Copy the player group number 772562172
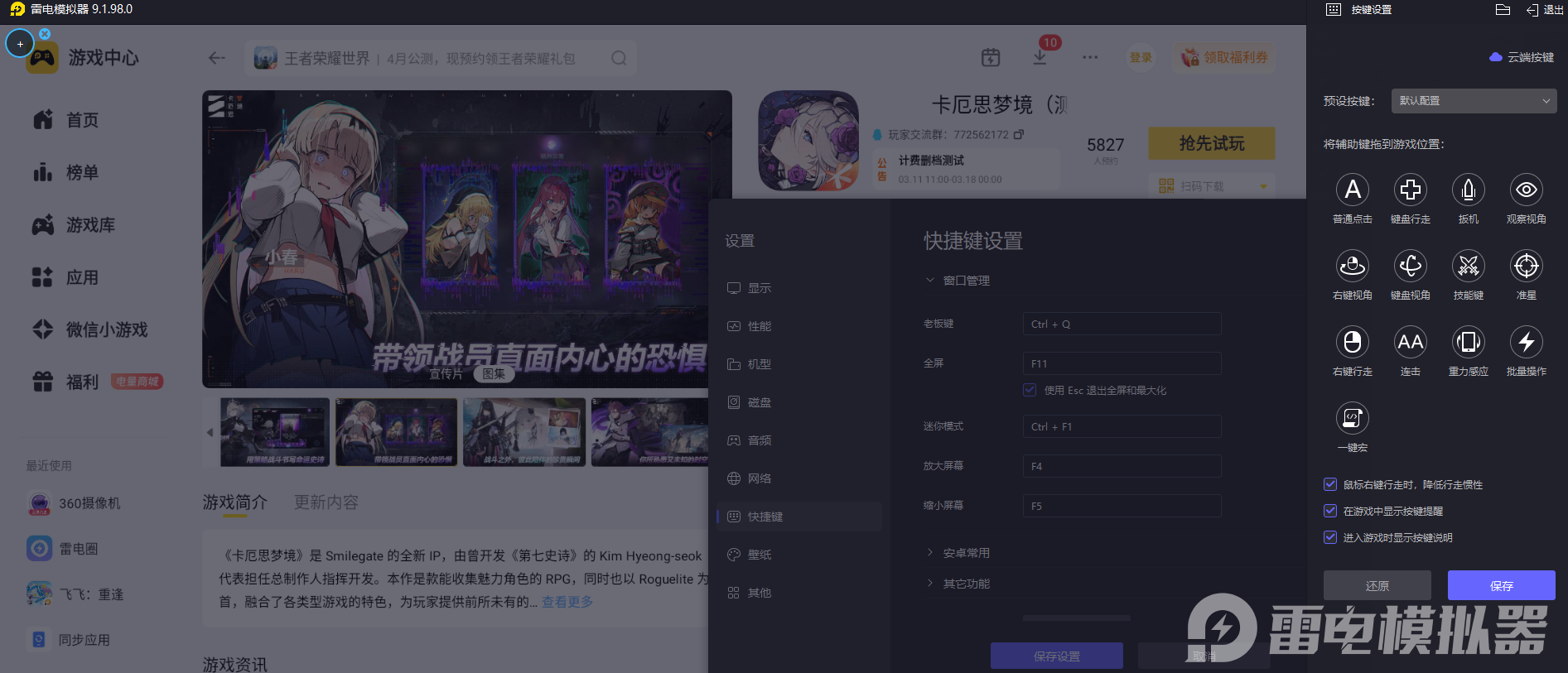 coord(1019,134)
